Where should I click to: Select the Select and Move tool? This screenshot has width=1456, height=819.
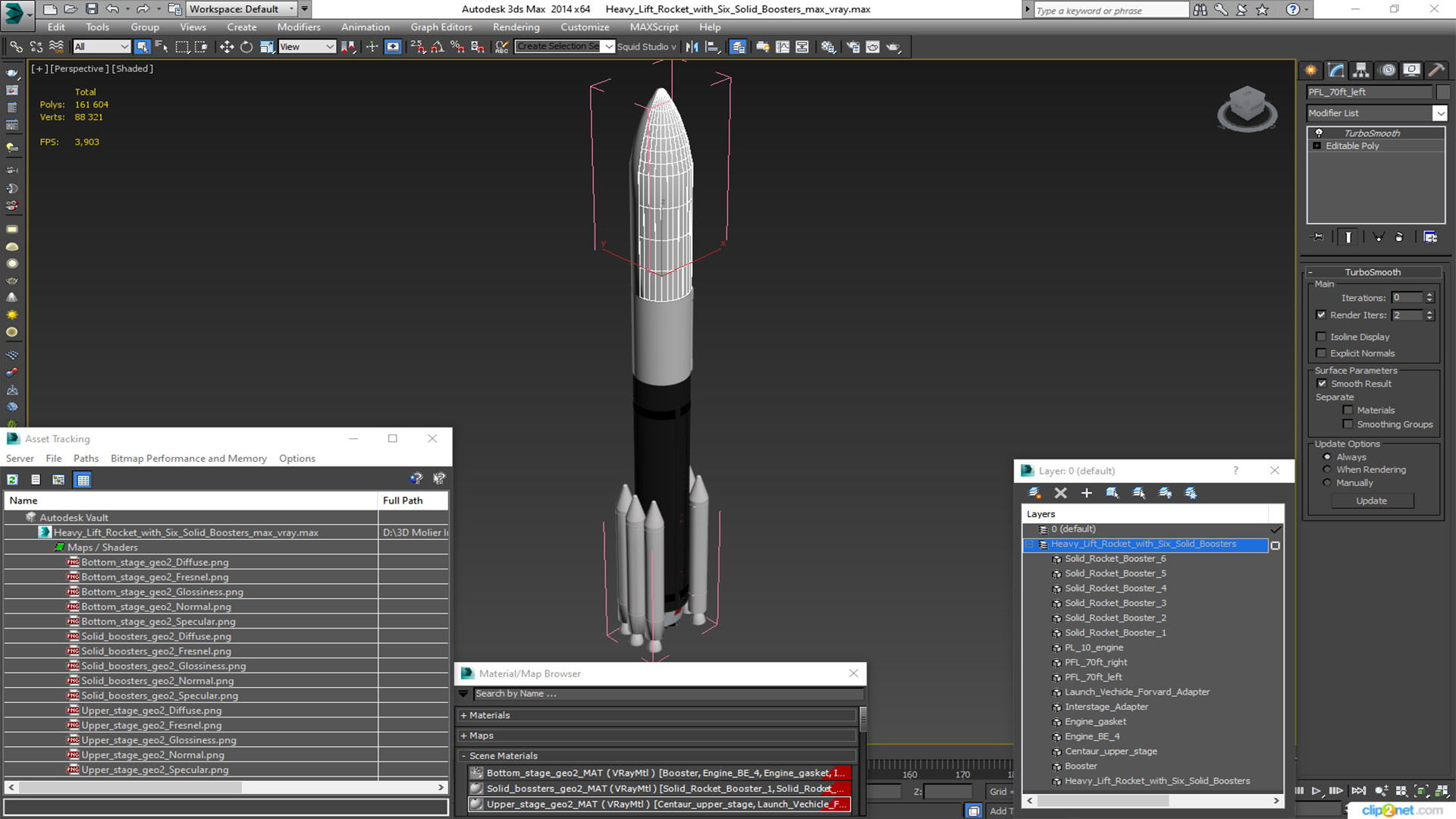(x=226, y=47)
